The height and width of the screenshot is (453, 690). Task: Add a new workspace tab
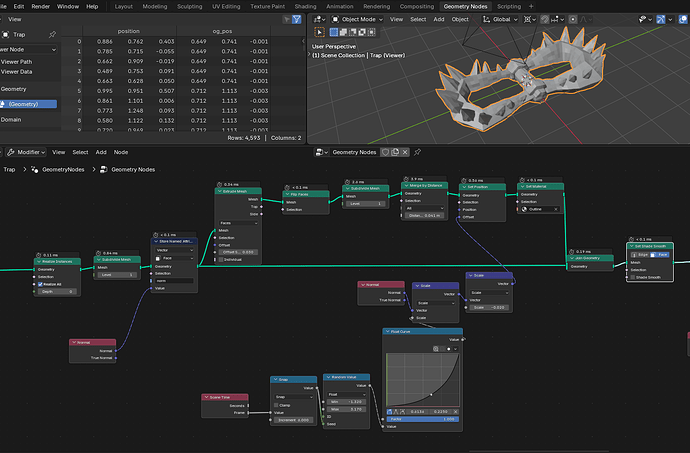point(531,6)
